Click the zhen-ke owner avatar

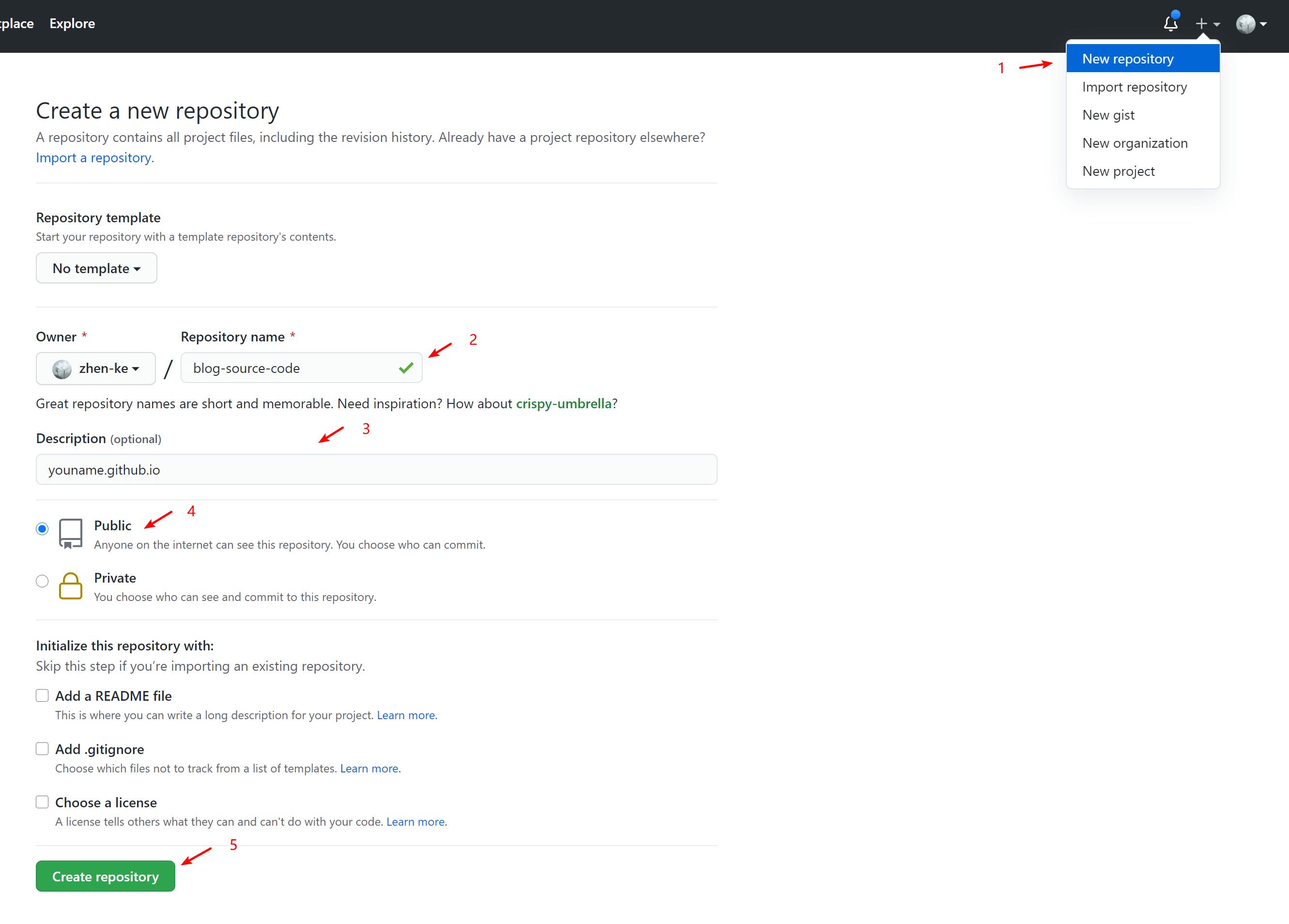(62, 369)
